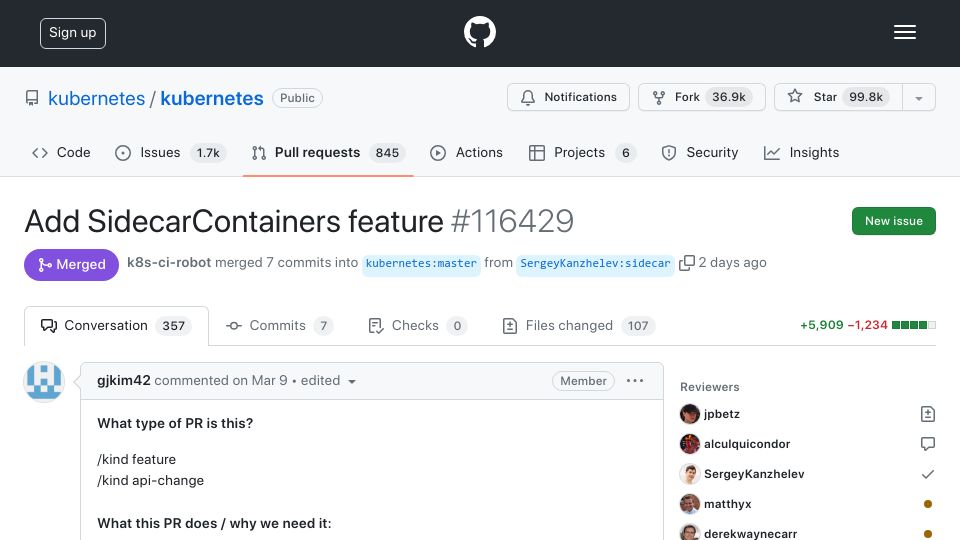Open the Projects tab
This screenshot has height=540, width=960.
[x=582, y=152]
